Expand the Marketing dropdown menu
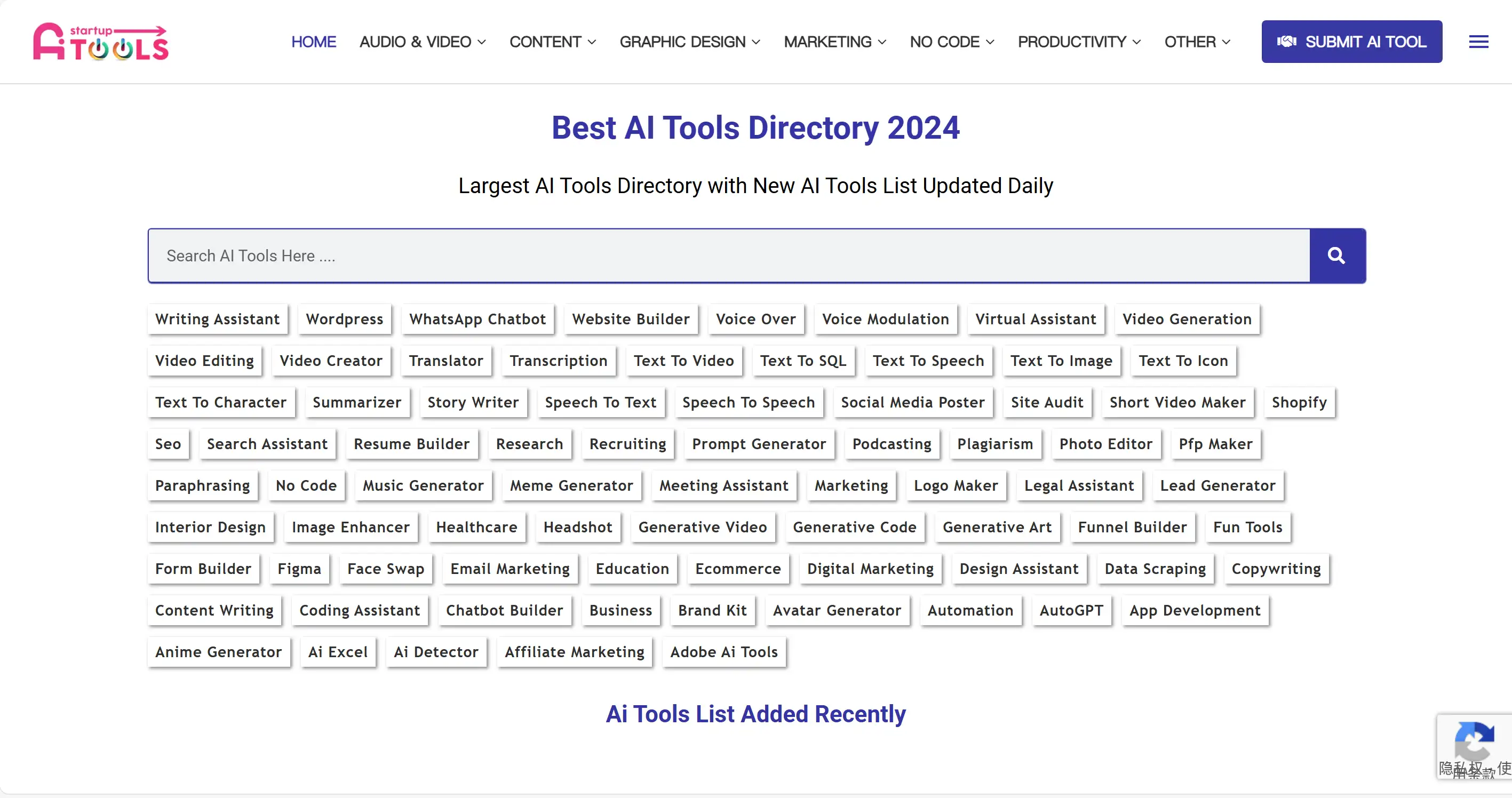This screenshot has width=1512, height=798. click(x=834, y=42)
